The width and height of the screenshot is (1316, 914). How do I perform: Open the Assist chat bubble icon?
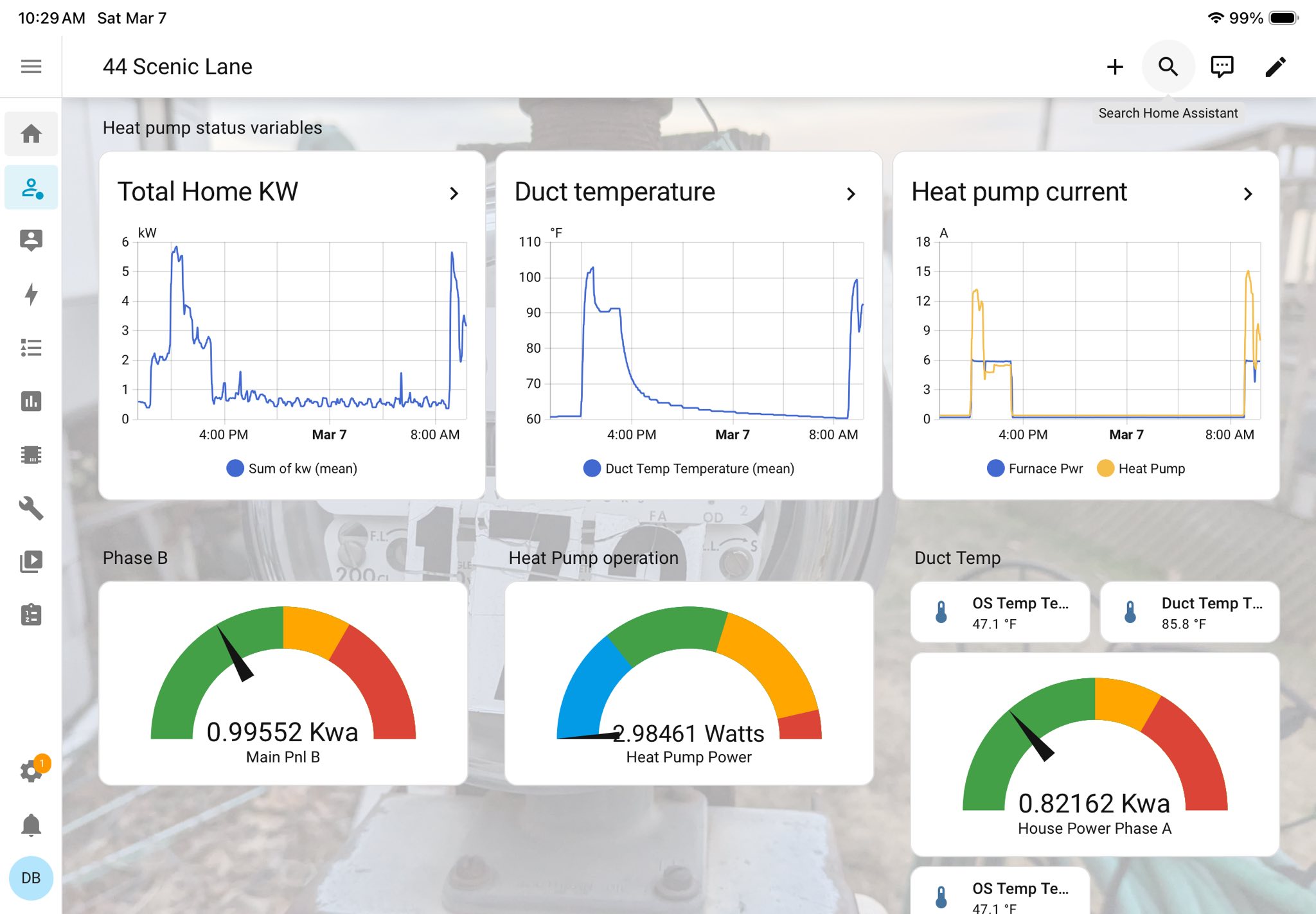point(1222,67)
